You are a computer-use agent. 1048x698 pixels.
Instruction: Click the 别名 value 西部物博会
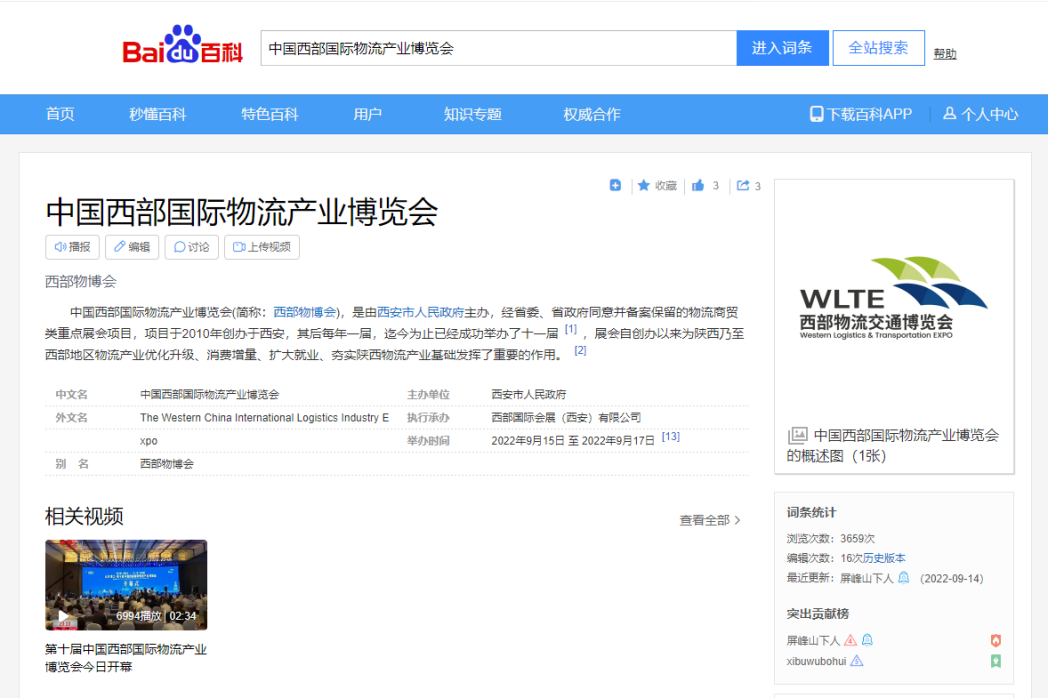pos(167,464)
